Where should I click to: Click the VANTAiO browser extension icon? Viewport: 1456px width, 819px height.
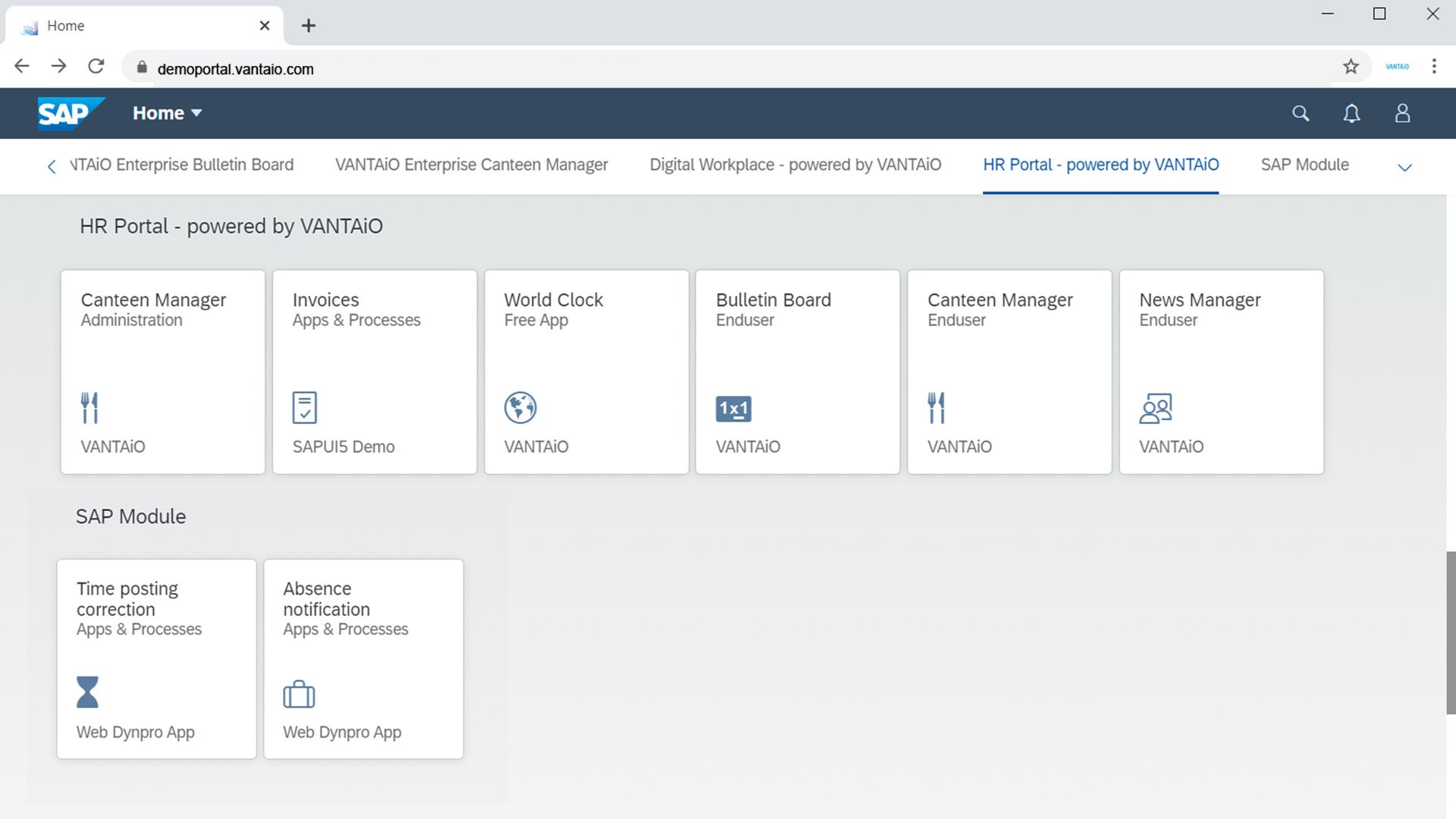pos(1397,67)
